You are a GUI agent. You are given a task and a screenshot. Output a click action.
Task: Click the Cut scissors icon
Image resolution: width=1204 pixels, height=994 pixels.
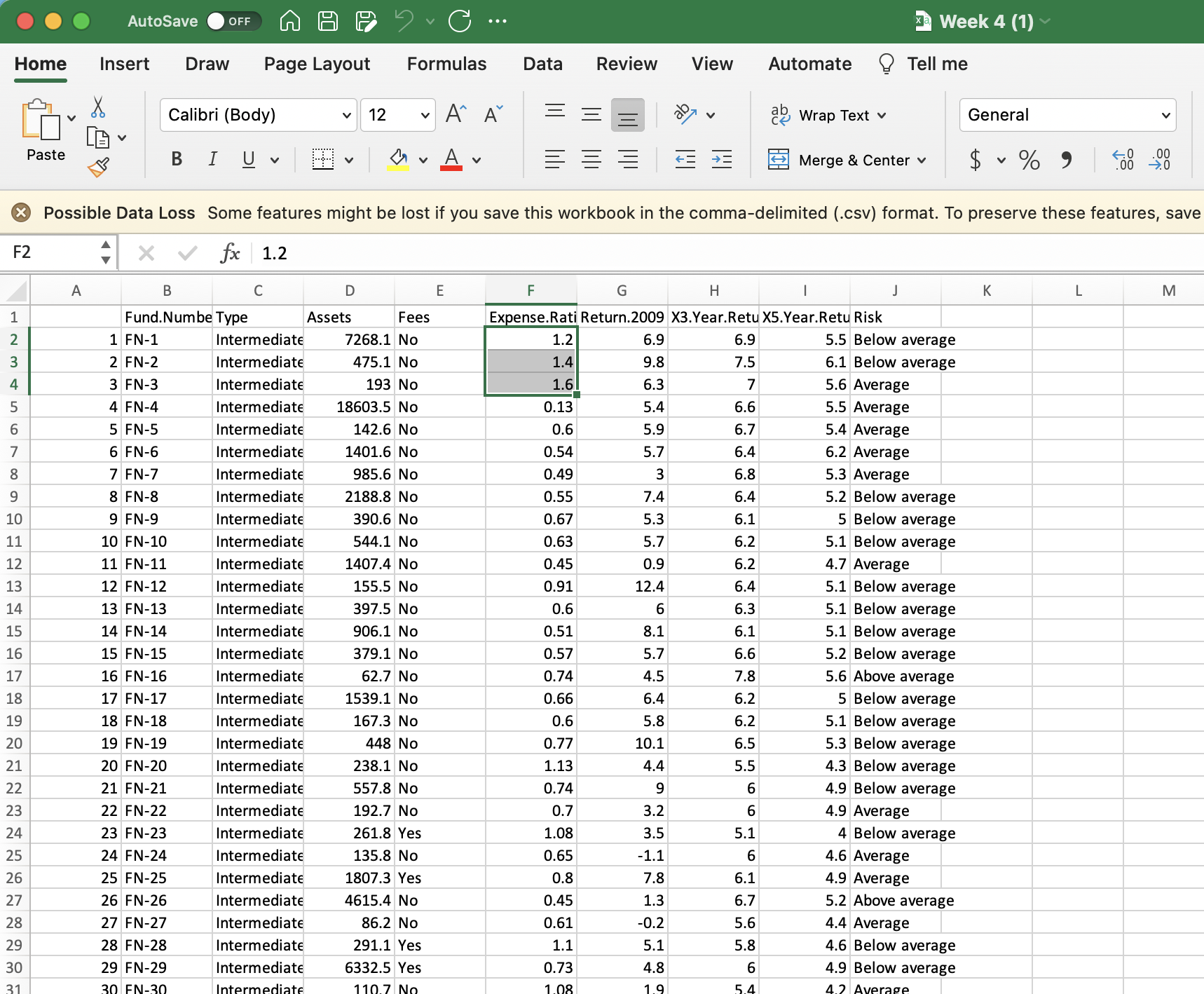coord(98,107)
